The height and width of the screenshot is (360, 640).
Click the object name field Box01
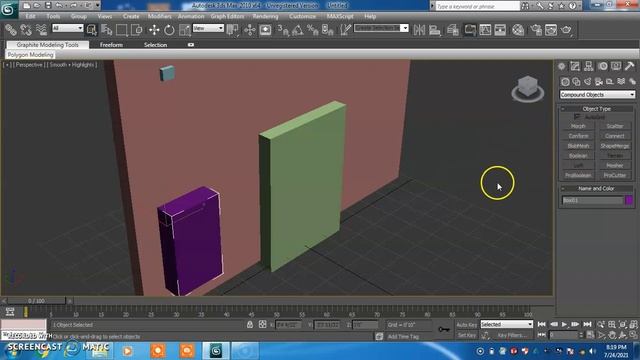click(x=592, y=200)
